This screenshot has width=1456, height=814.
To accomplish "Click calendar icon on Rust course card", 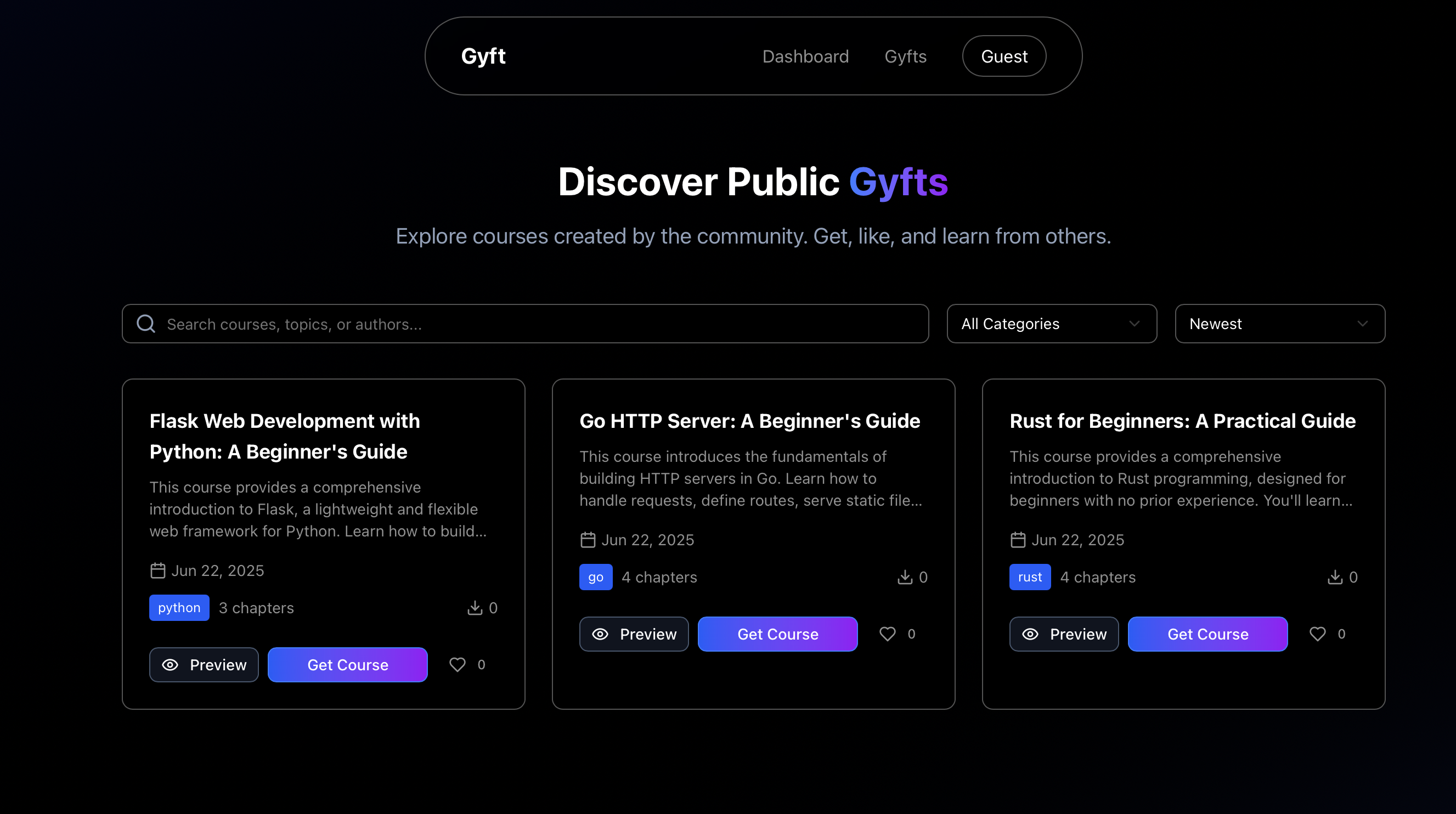I will (1018, 540).
